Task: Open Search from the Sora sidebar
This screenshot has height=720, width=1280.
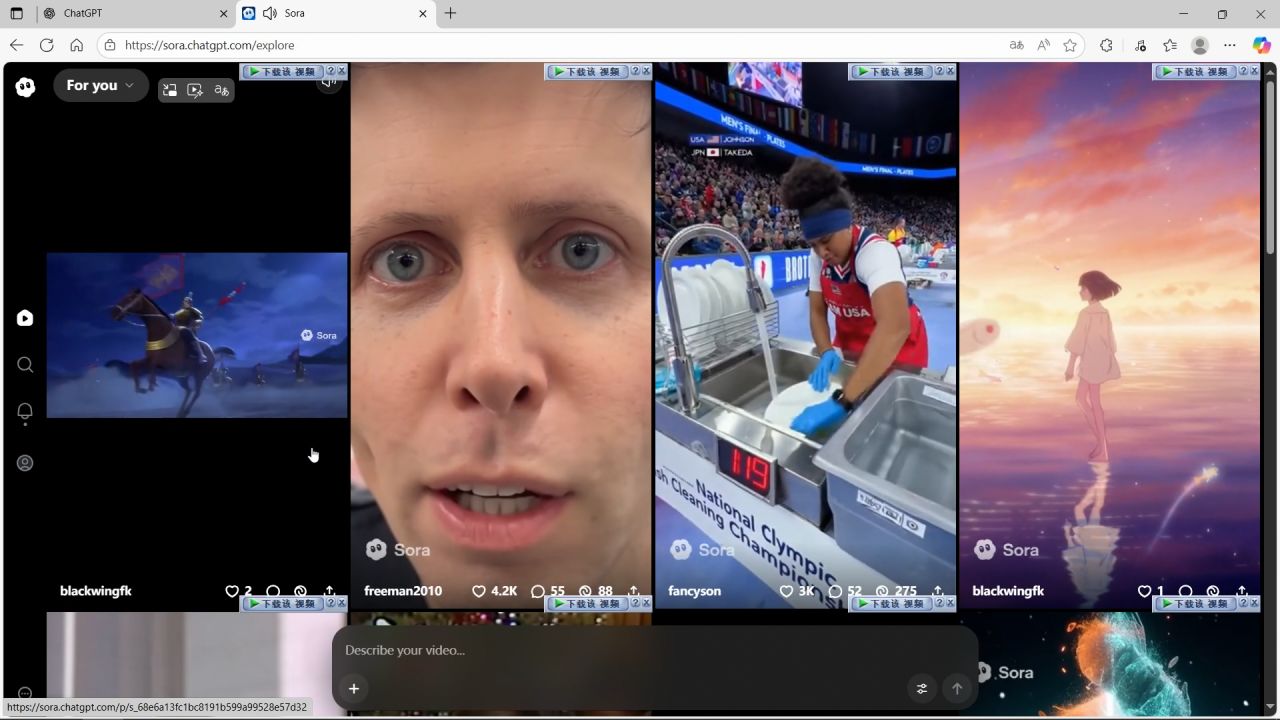Action: (x=25, y=365)
